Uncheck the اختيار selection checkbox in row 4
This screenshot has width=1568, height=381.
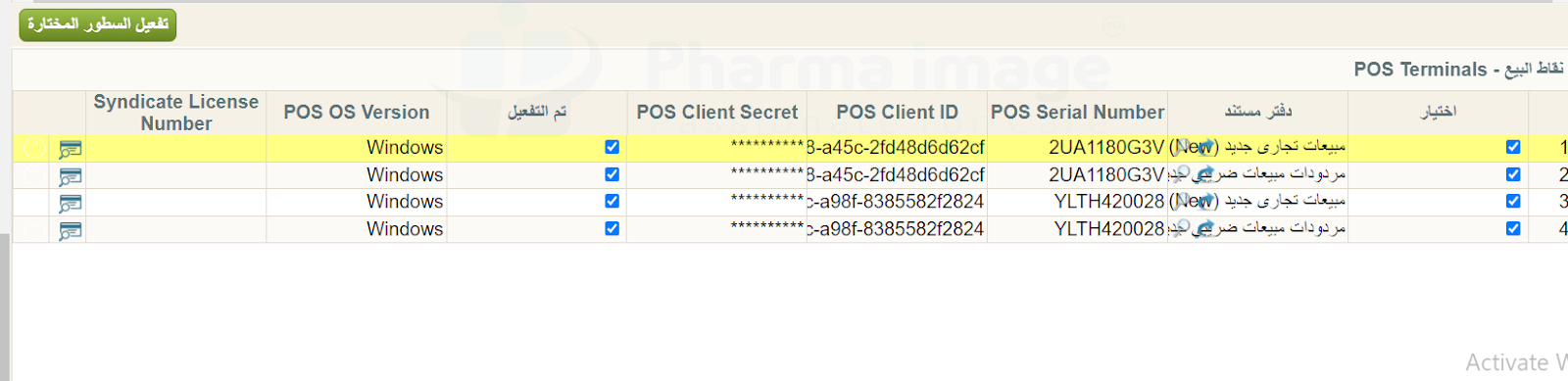1513,228
